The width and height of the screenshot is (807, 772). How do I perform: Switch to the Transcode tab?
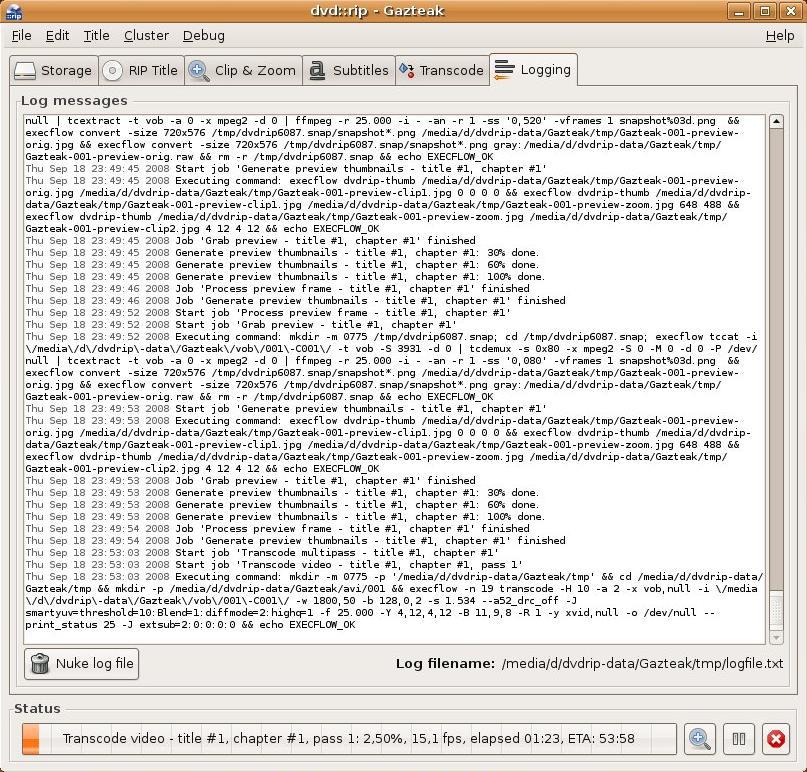(442, 71)
